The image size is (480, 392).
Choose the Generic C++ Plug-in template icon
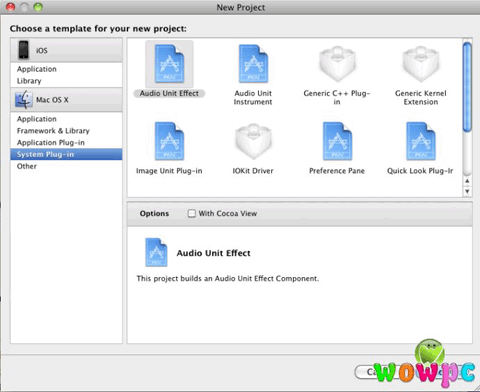pos(337,64)
